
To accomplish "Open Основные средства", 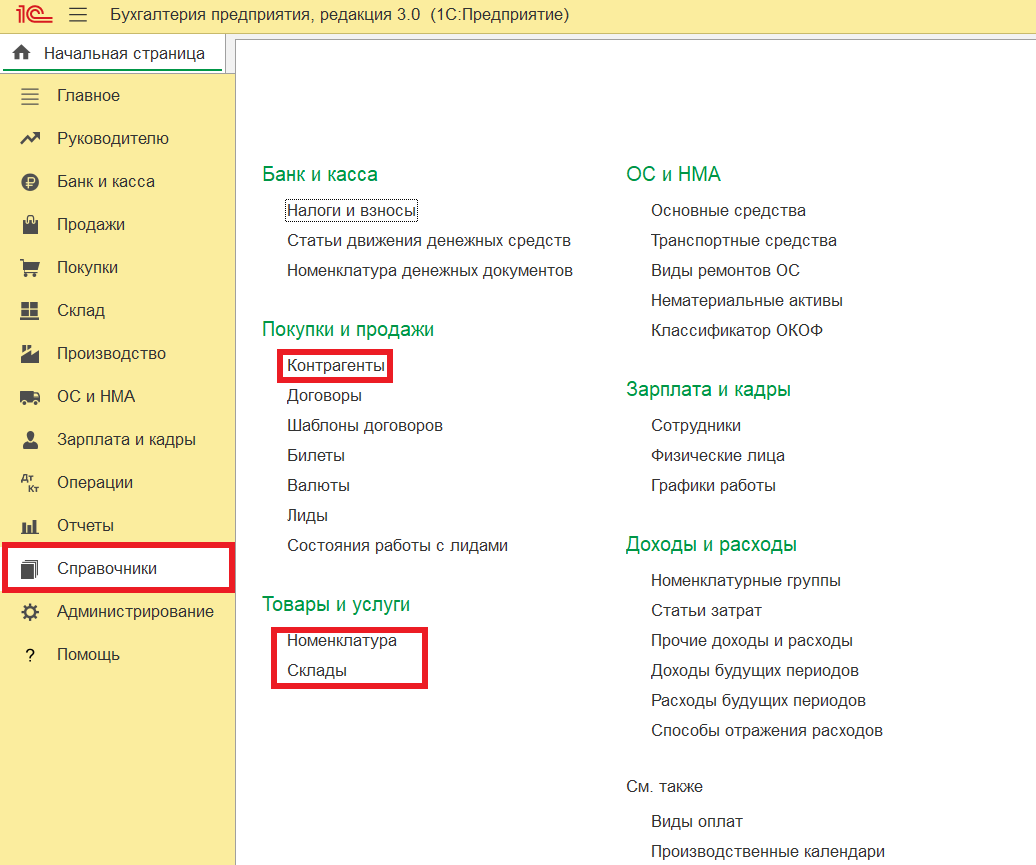I will click(728, 211).
